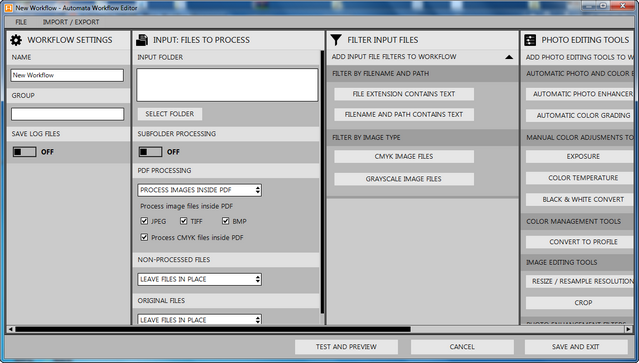Image resolution: width=639 pixels, height=363 pixels.
Task: Open the PDF Processing dropdown
Action: 199,190
